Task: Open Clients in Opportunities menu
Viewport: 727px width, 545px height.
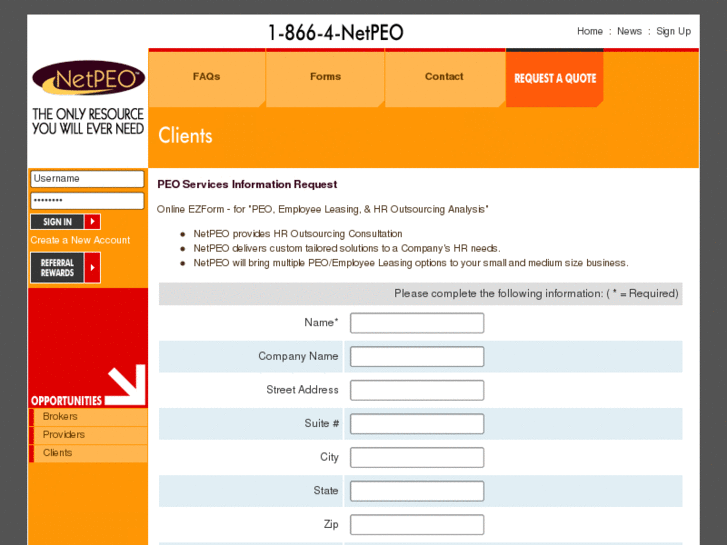Action: tap(88, 453)
